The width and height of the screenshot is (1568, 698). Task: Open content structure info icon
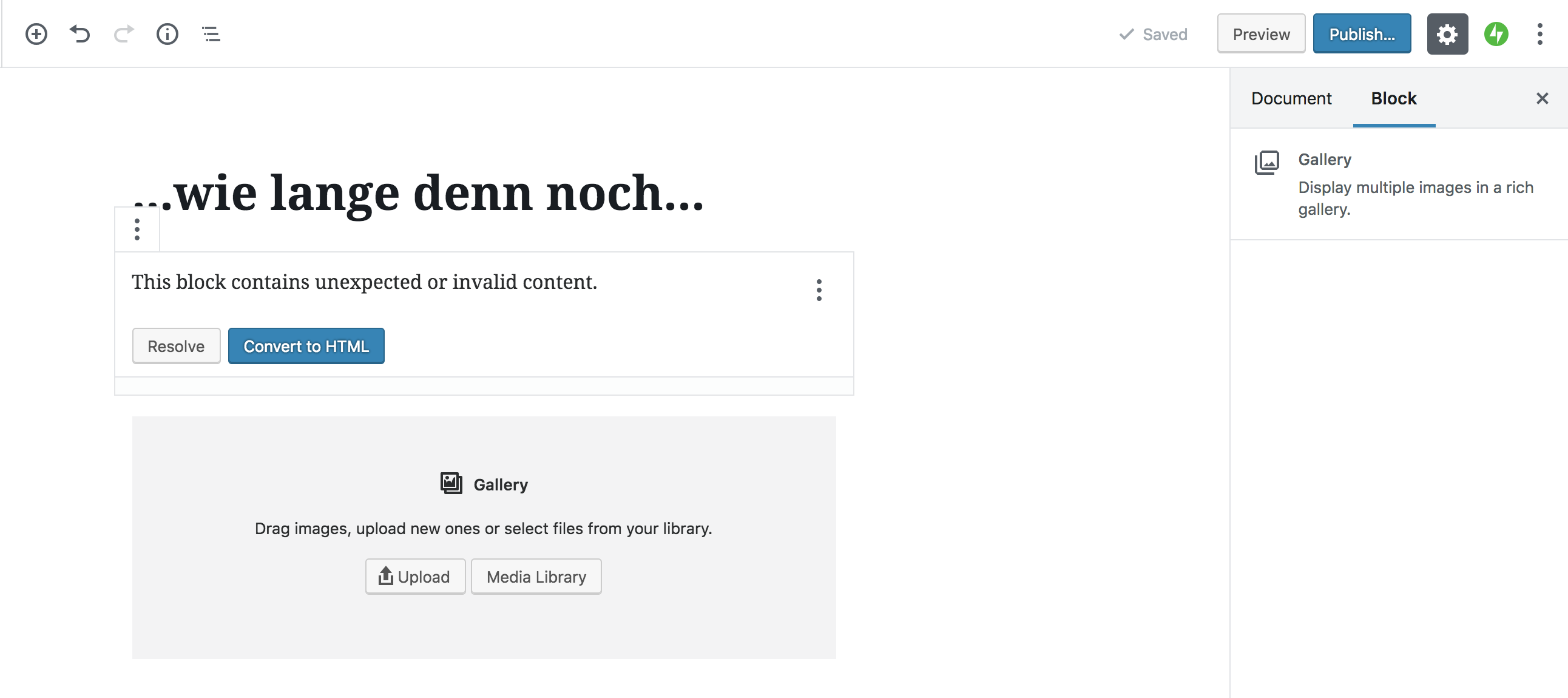[x=167, y=34]
